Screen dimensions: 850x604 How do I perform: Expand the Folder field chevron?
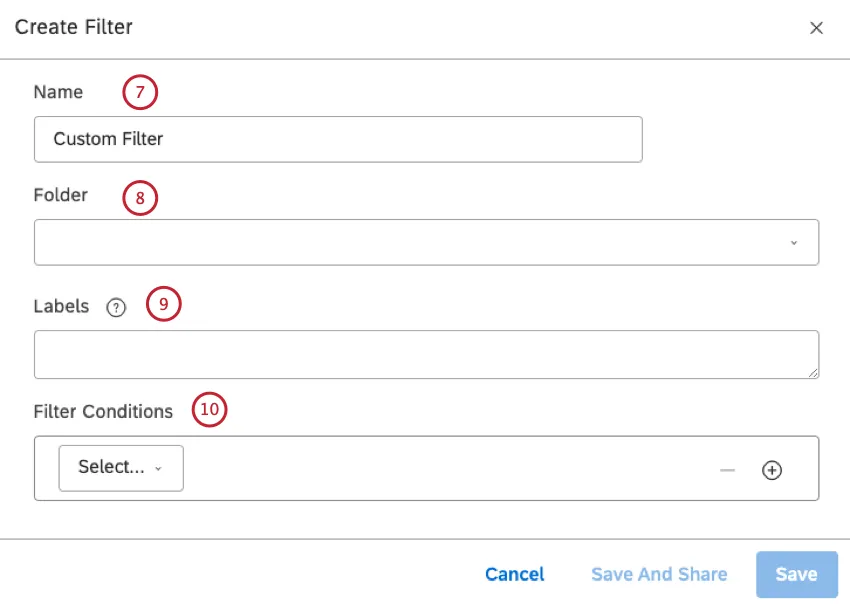click(x=795, y=241)
